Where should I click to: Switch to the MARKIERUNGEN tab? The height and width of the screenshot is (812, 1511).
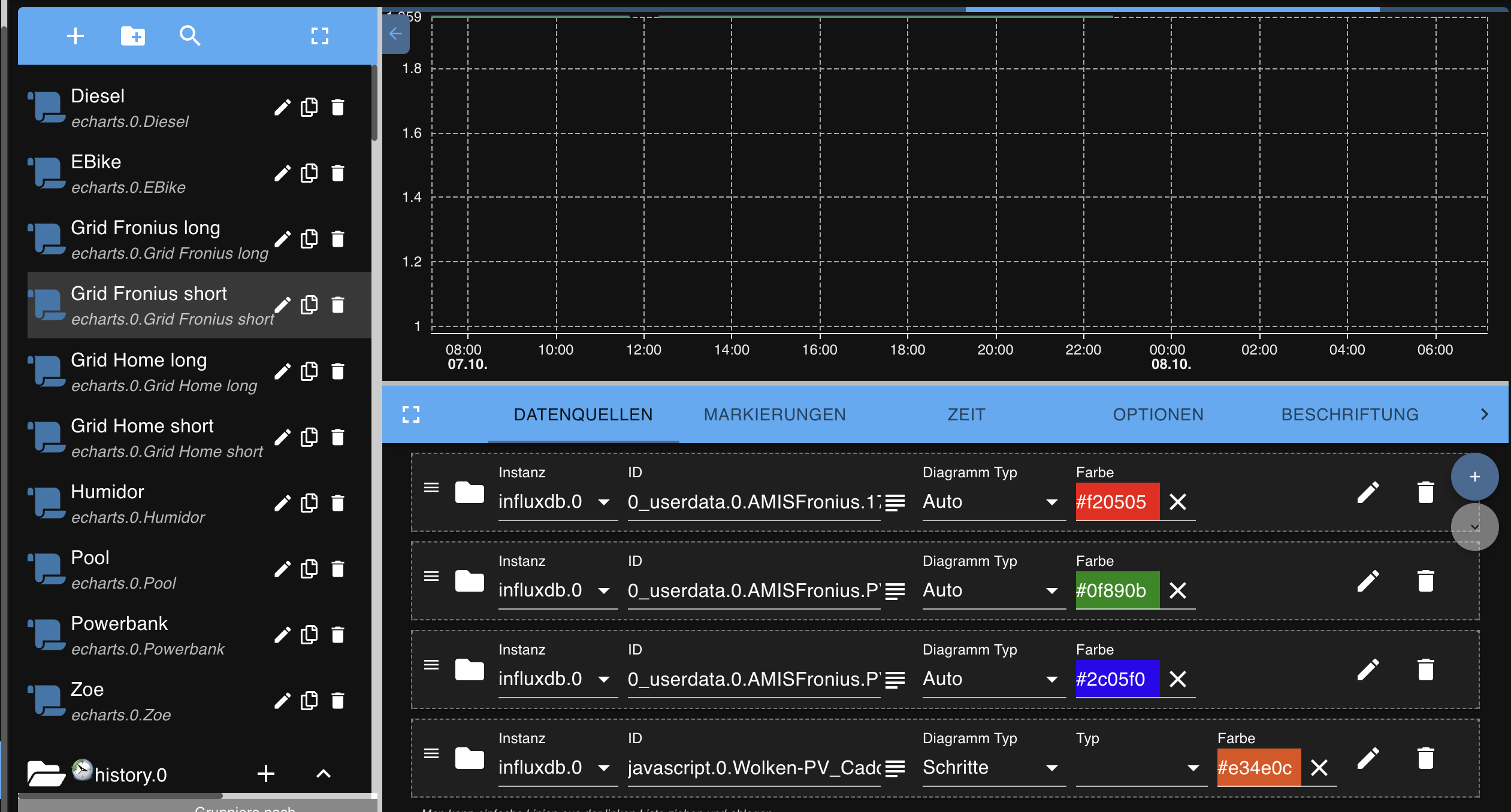[774, 414]
